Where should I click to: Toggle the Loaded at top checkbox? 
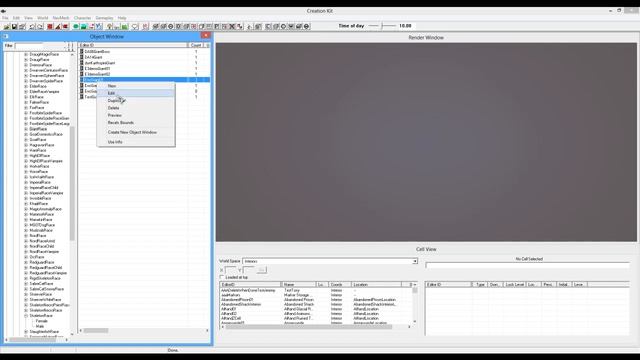[222, 277]
